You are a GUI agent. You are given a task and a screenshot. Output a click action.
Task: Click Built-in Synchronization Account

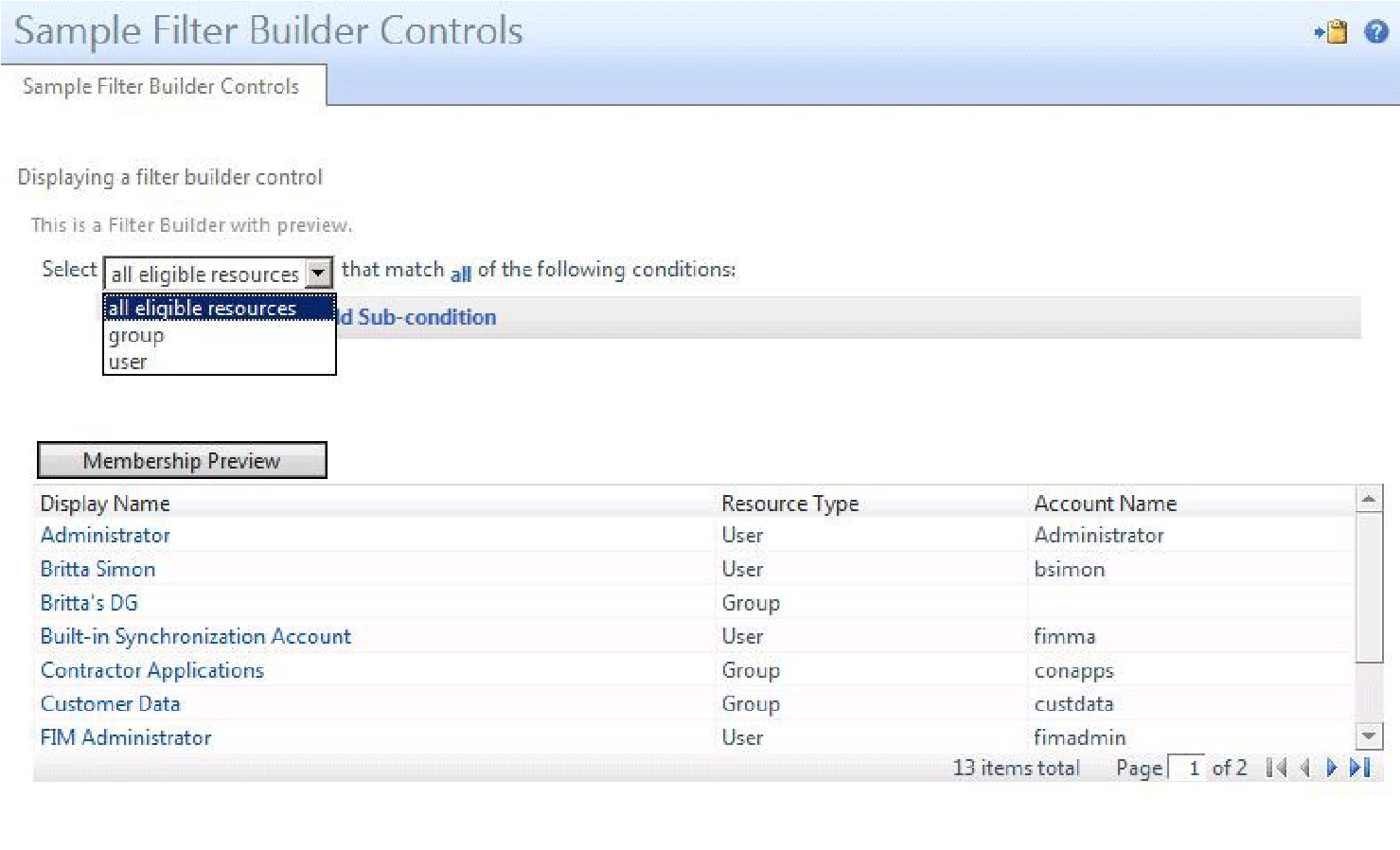coord(195,636)
